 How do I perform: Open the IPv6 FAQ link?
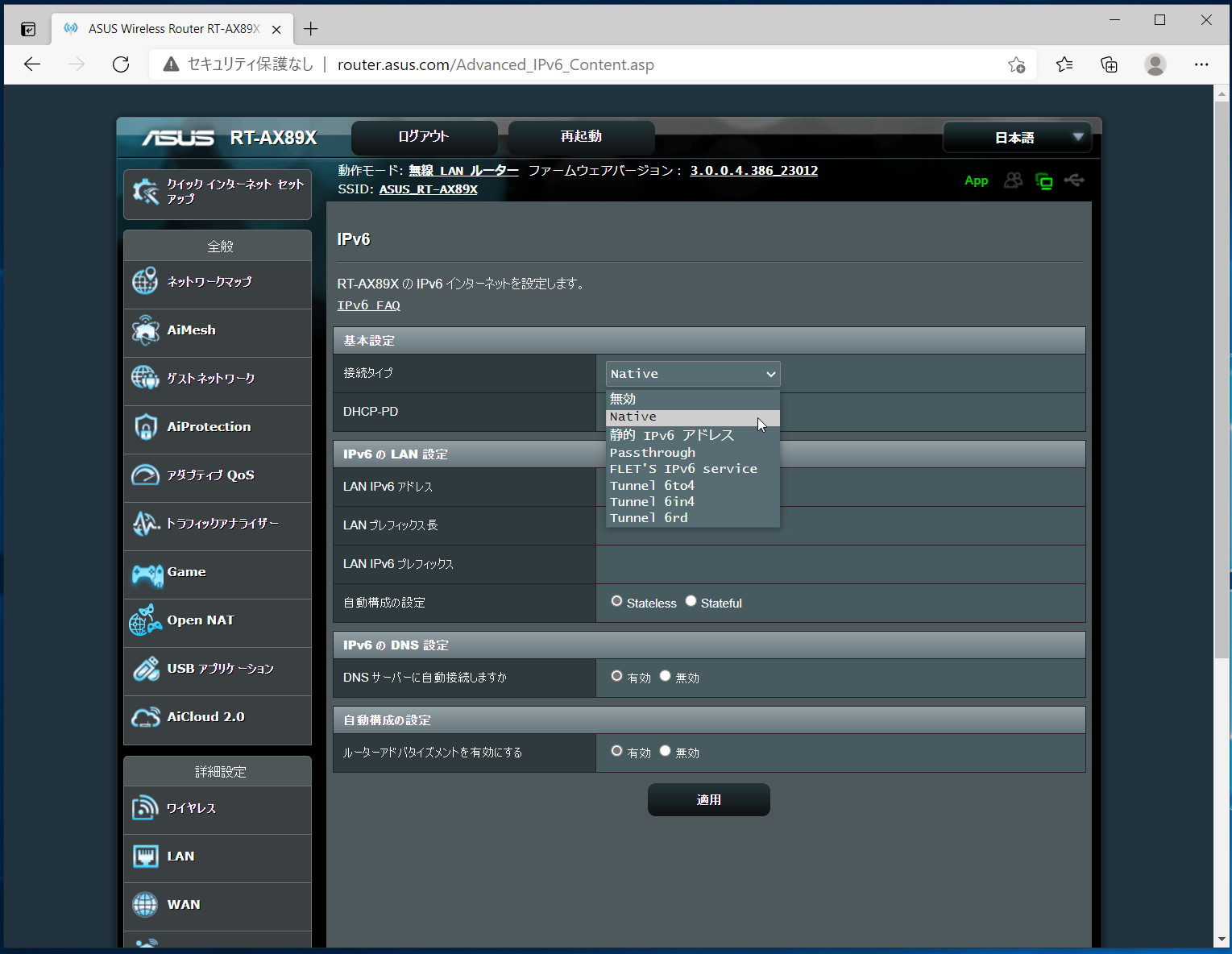click(x=368, y=305)
